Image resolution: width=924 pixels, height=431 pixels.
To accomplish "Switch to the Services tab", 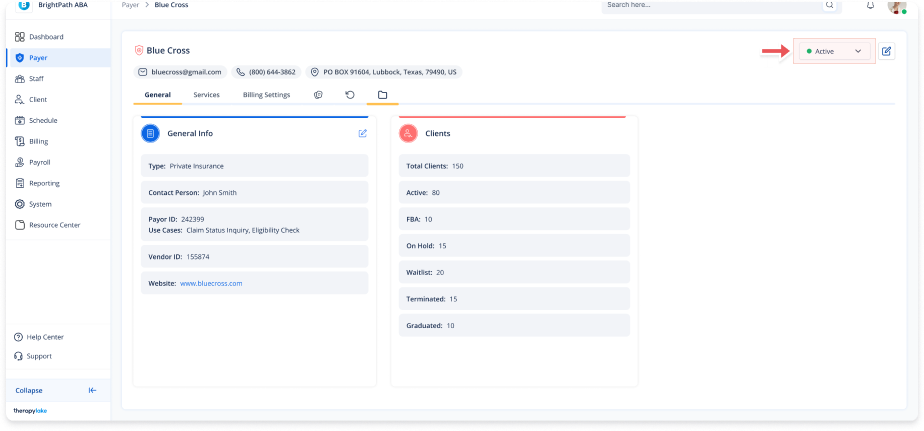I will (206, 95).
